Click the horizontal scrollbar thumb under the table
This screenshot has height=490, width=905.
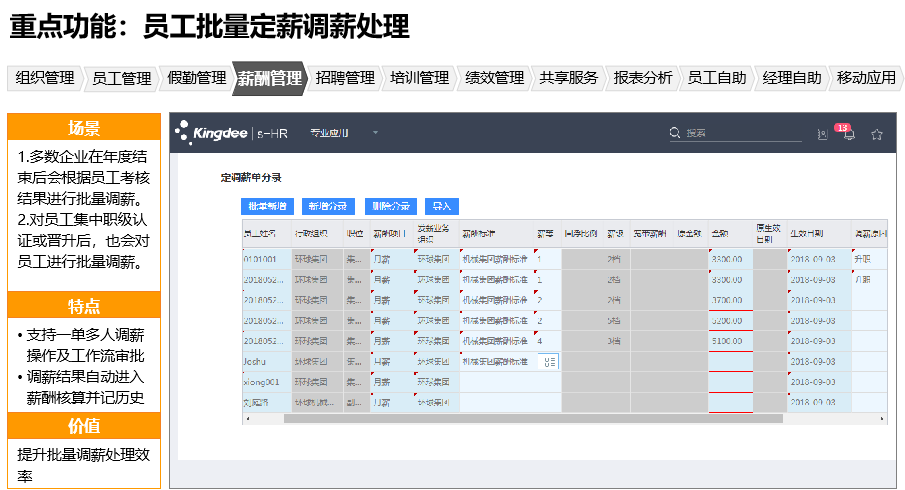(x=533, y=418)
